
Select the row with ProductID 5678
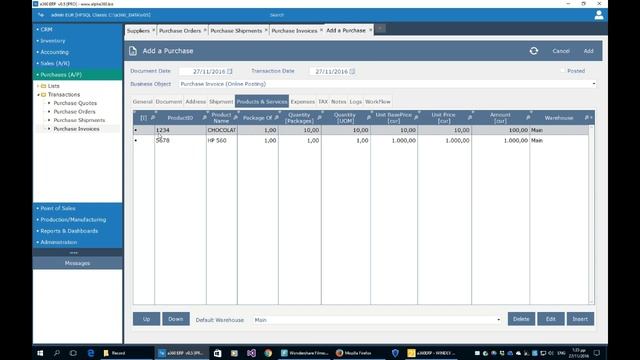click(x=361, y=140)
